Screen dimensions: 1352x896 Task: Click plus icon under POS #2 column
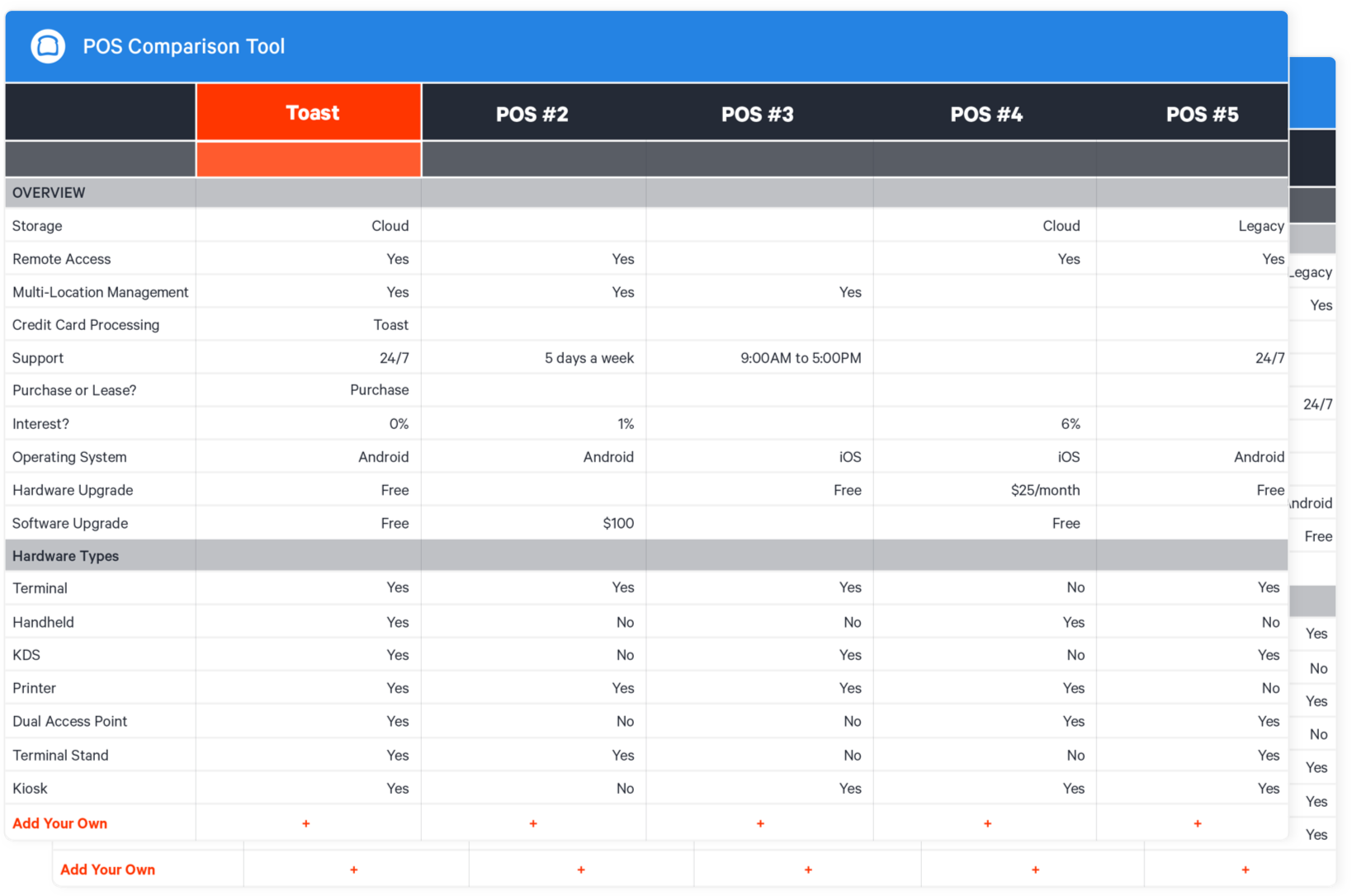click(x=533, y=823)
